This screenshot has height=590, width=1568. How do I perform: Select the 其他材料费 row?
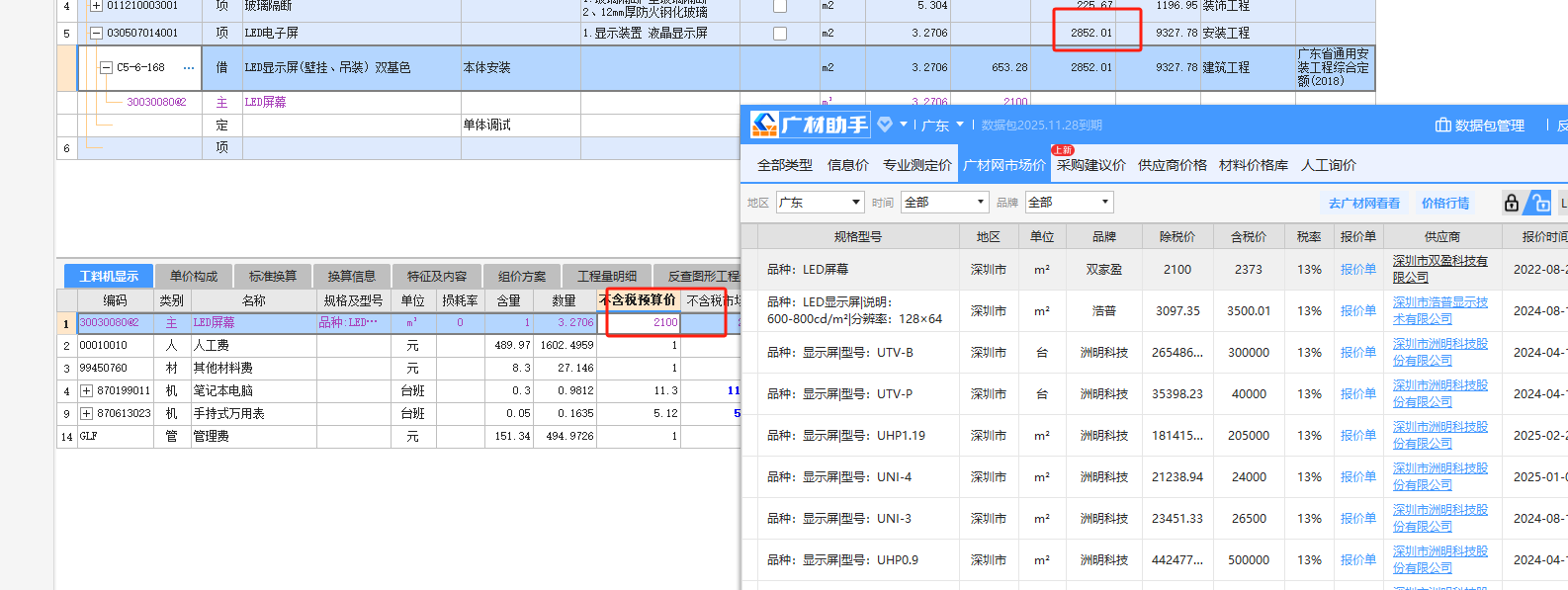[397, 368]
